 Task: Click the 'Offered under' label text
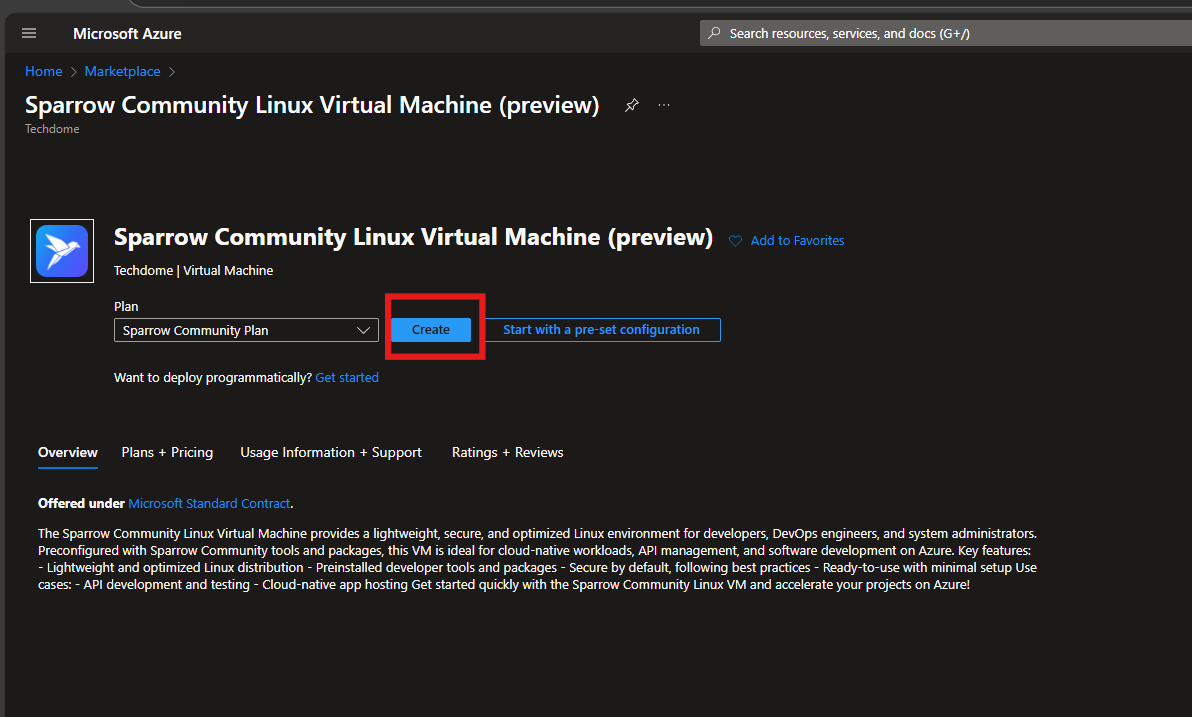click(x=81, y=503)
